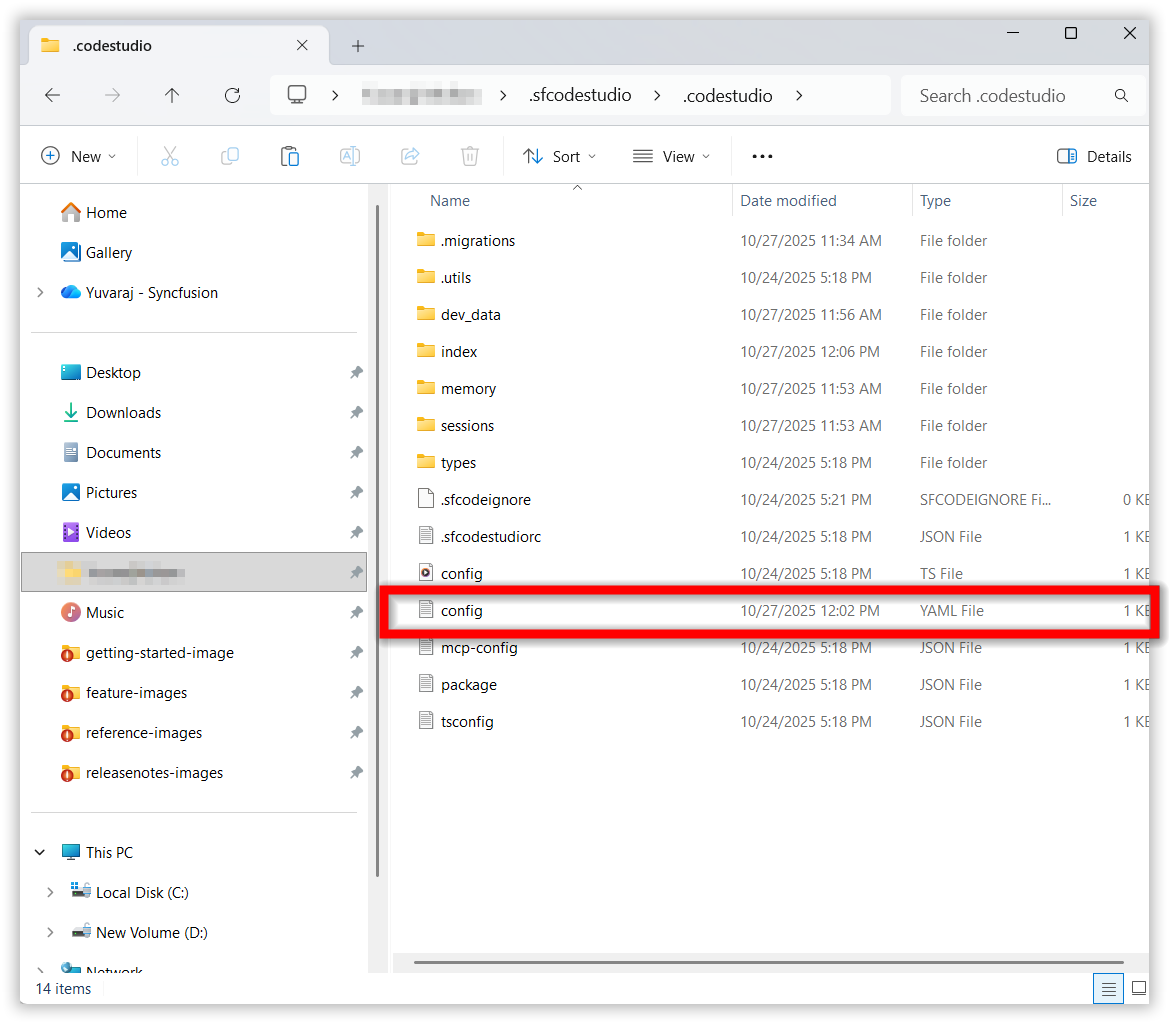
Task: Click the Share icon in toolbar
Action: pos(410,156)
